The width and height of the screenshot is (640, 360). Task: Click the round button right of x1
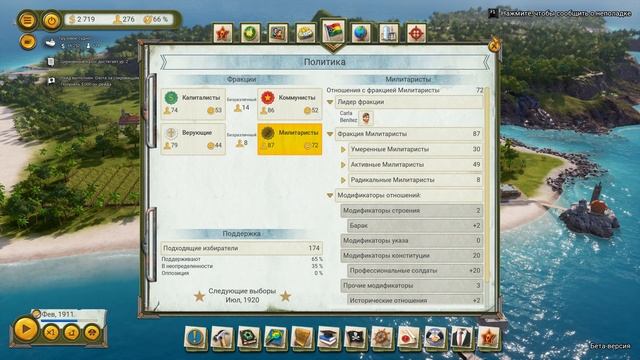pos(71,333)
